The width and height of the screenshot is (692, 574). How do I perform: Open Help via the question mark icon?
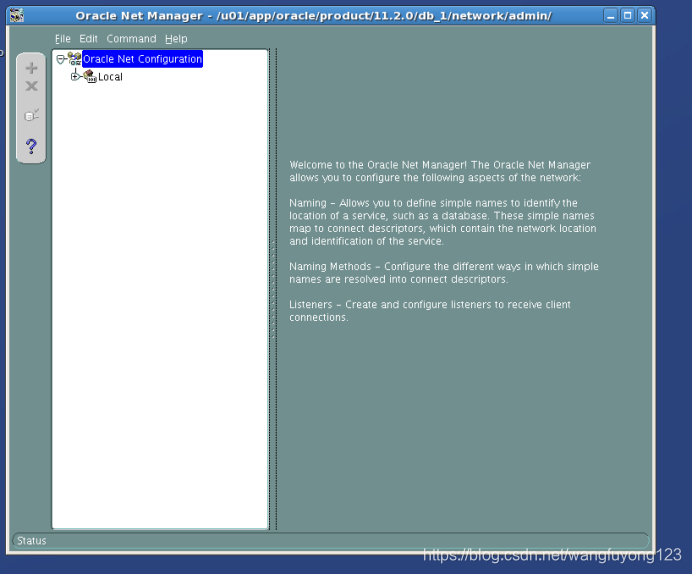click(31, 146)
